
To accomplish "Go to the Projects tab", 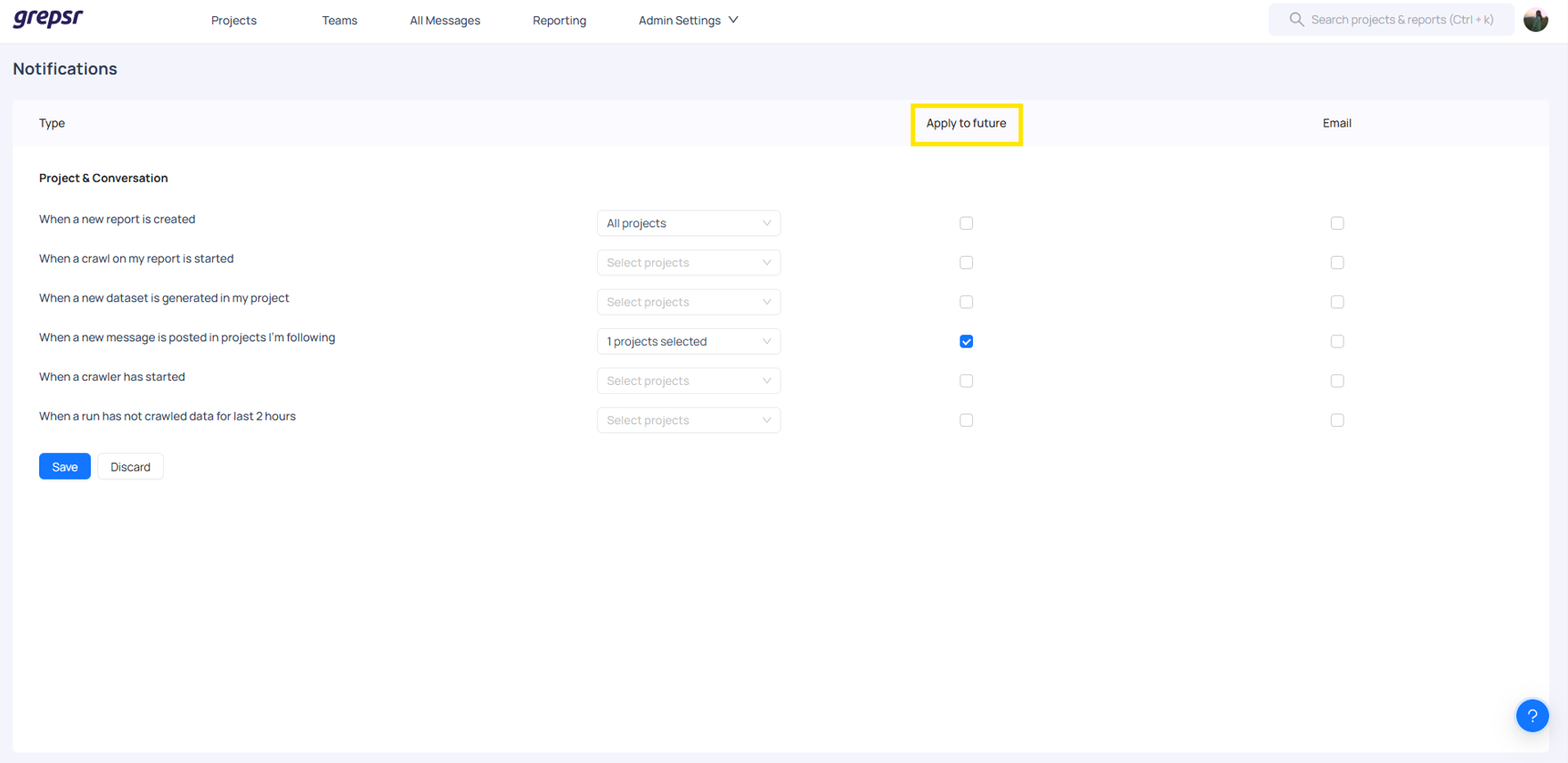I will 233,21.
